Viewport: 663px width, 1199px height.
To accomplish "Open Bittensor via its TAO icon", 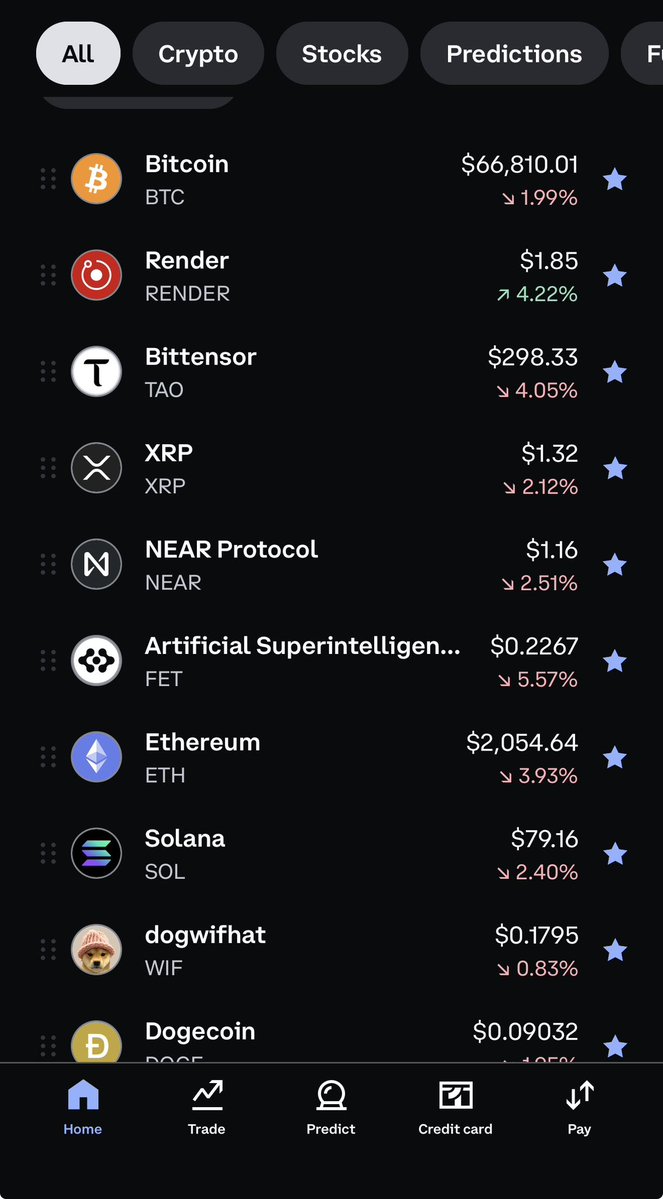I will [96, 372].
